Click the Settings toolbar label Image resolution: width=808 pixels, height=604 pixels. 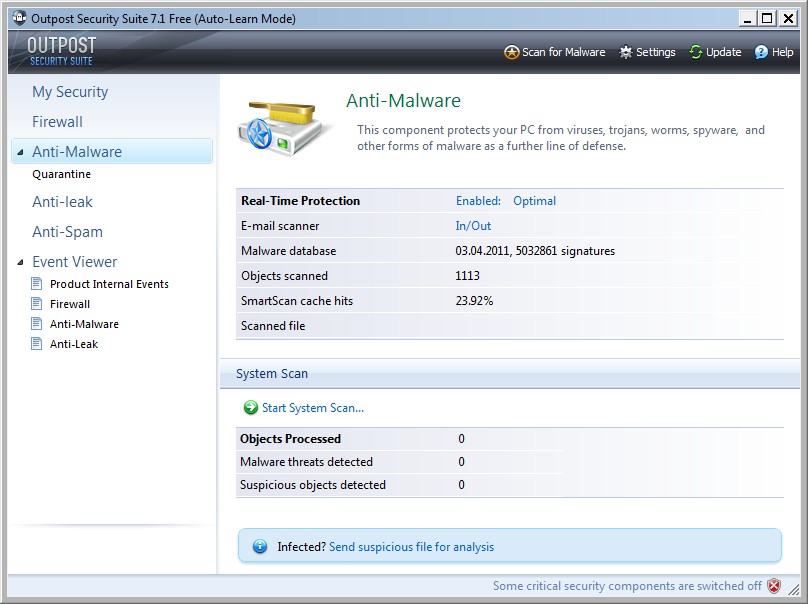[x=655, y=52]
